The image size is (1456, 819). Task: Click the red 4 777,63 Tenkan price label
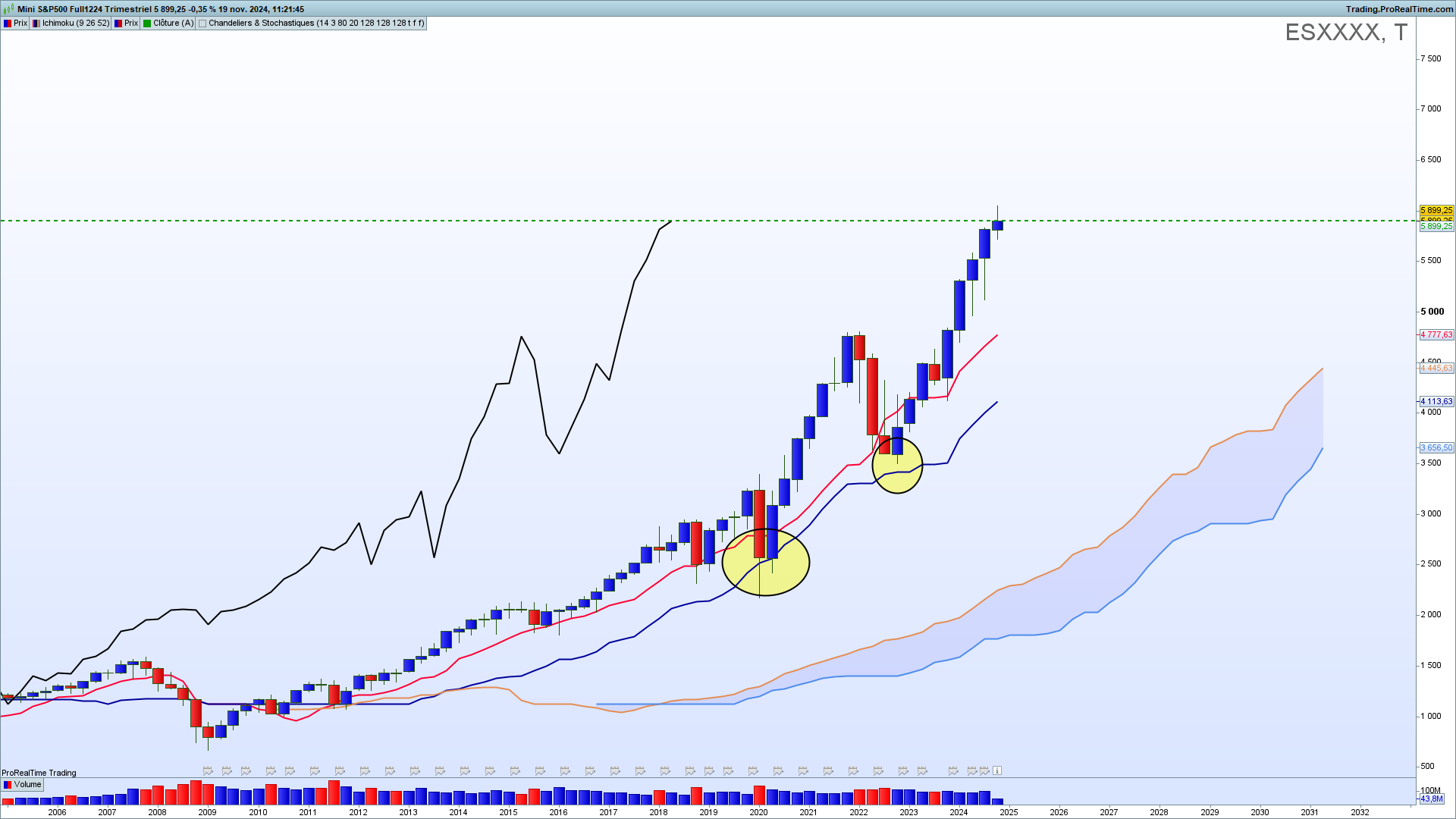[1436, 334]
